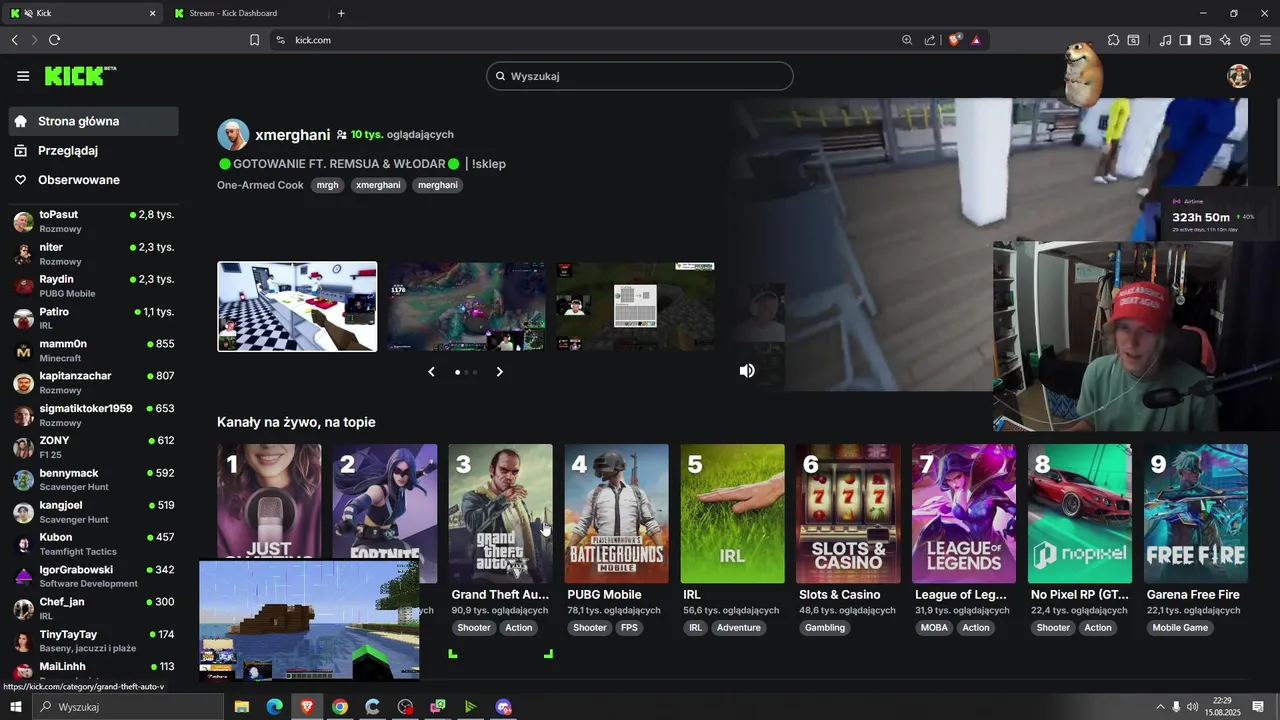Click the Gambling tag under Slots & Casino
1280x720 pixels.
click(x=825, y=628)
